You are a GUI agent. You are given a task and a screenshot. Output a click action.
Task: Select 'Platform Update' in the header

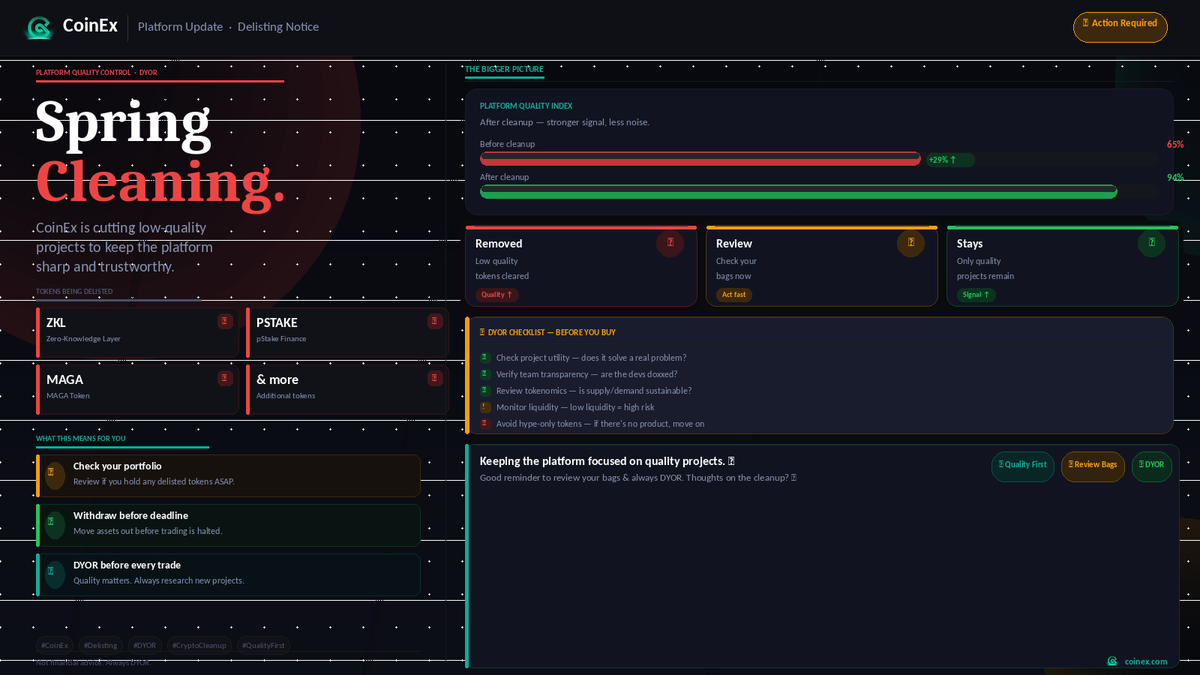click(180, 27)
